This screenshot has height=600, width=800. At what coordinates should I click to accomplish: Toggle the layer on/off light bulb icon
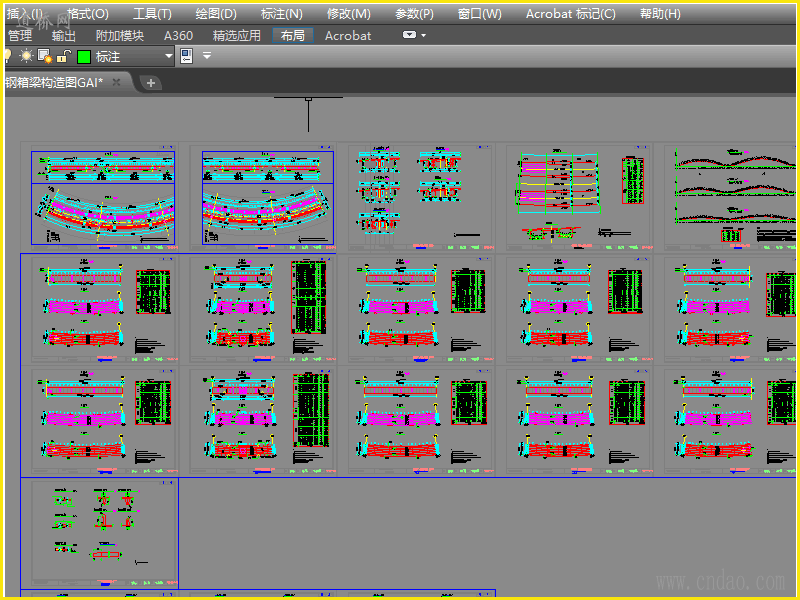click(x=8, y=57)
